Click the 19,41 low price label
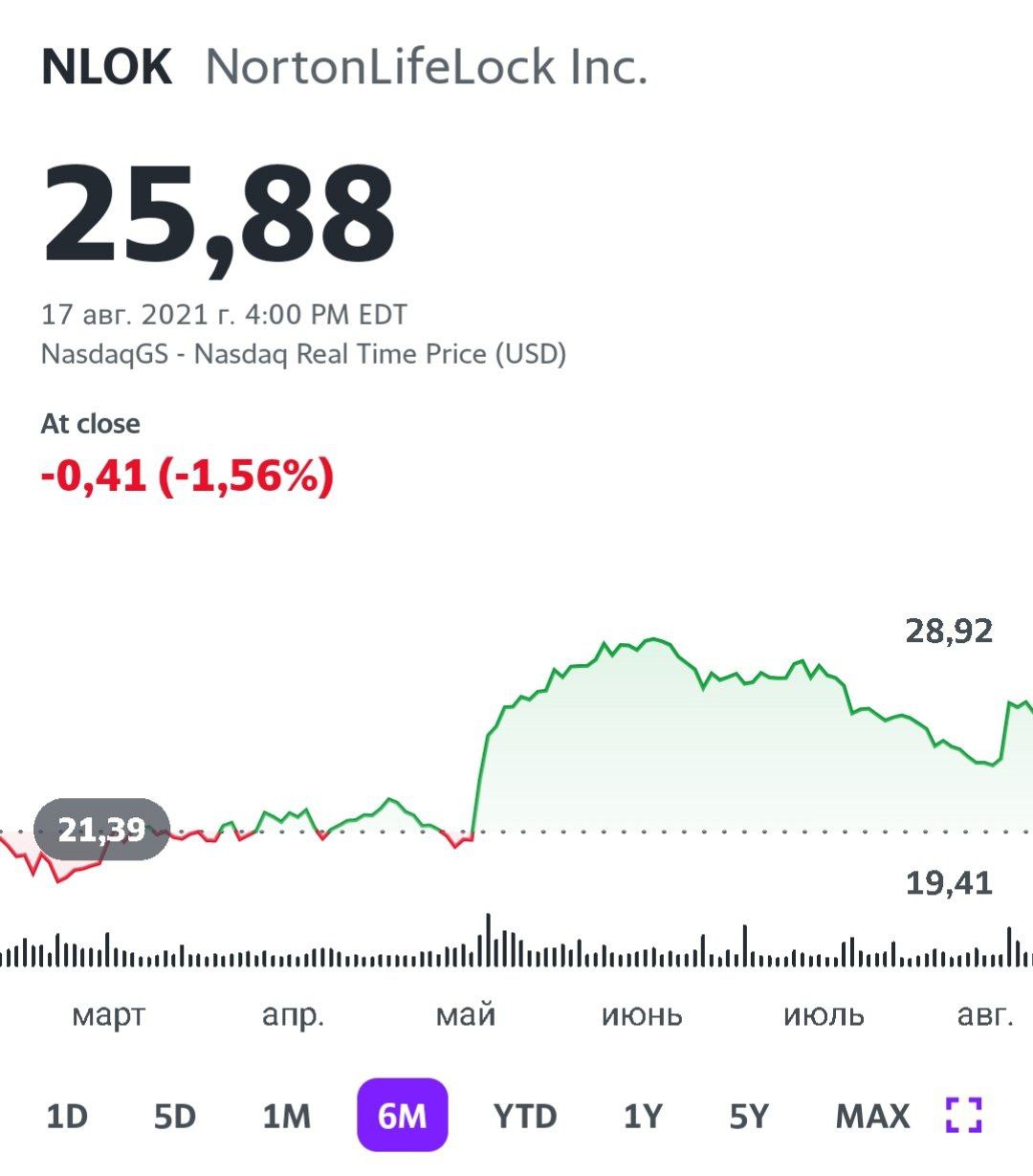Screen dimensions: 1033x1176 click(949, 882)
